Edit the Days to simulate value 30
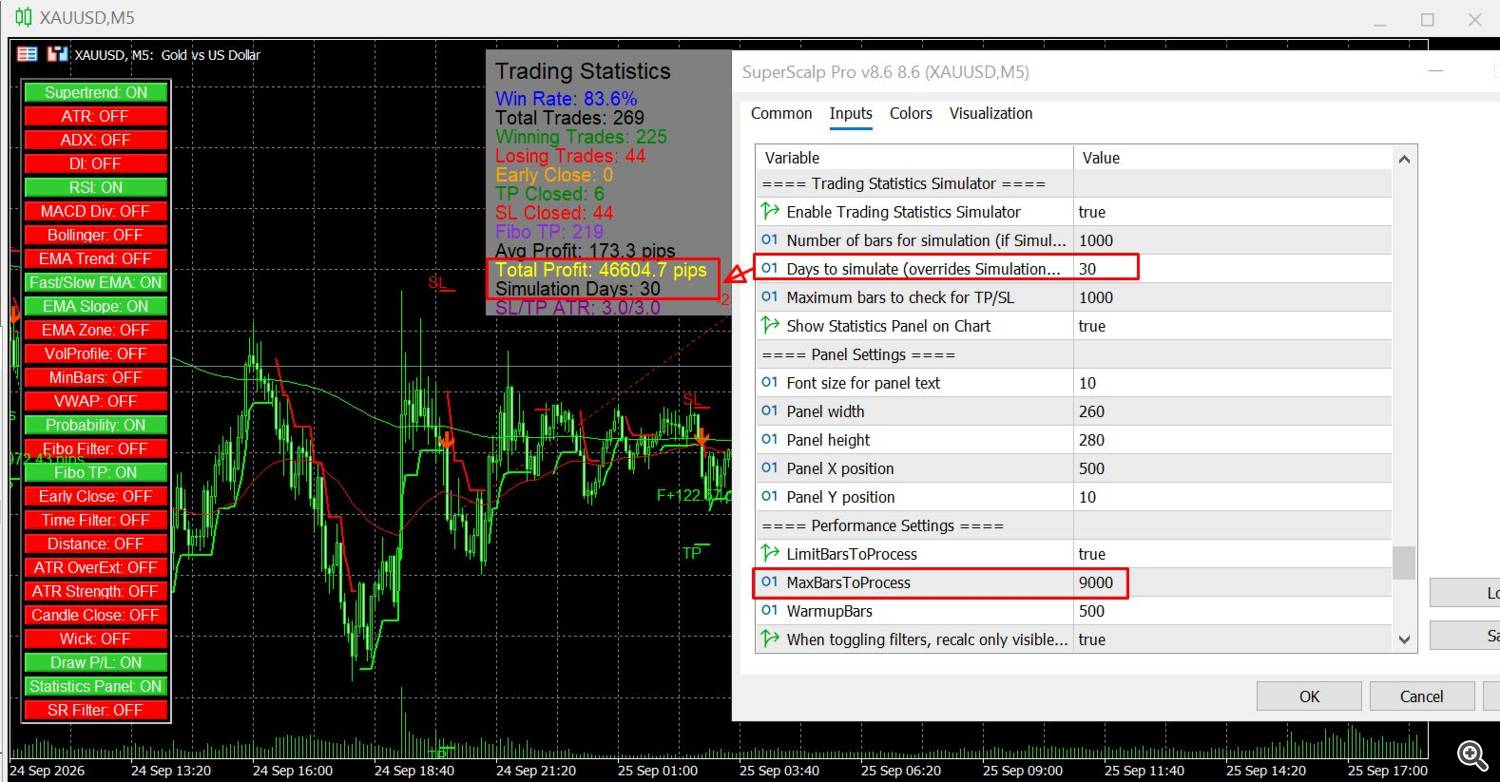This screenshot has width=1500, height=782. tap(1232, 268)
